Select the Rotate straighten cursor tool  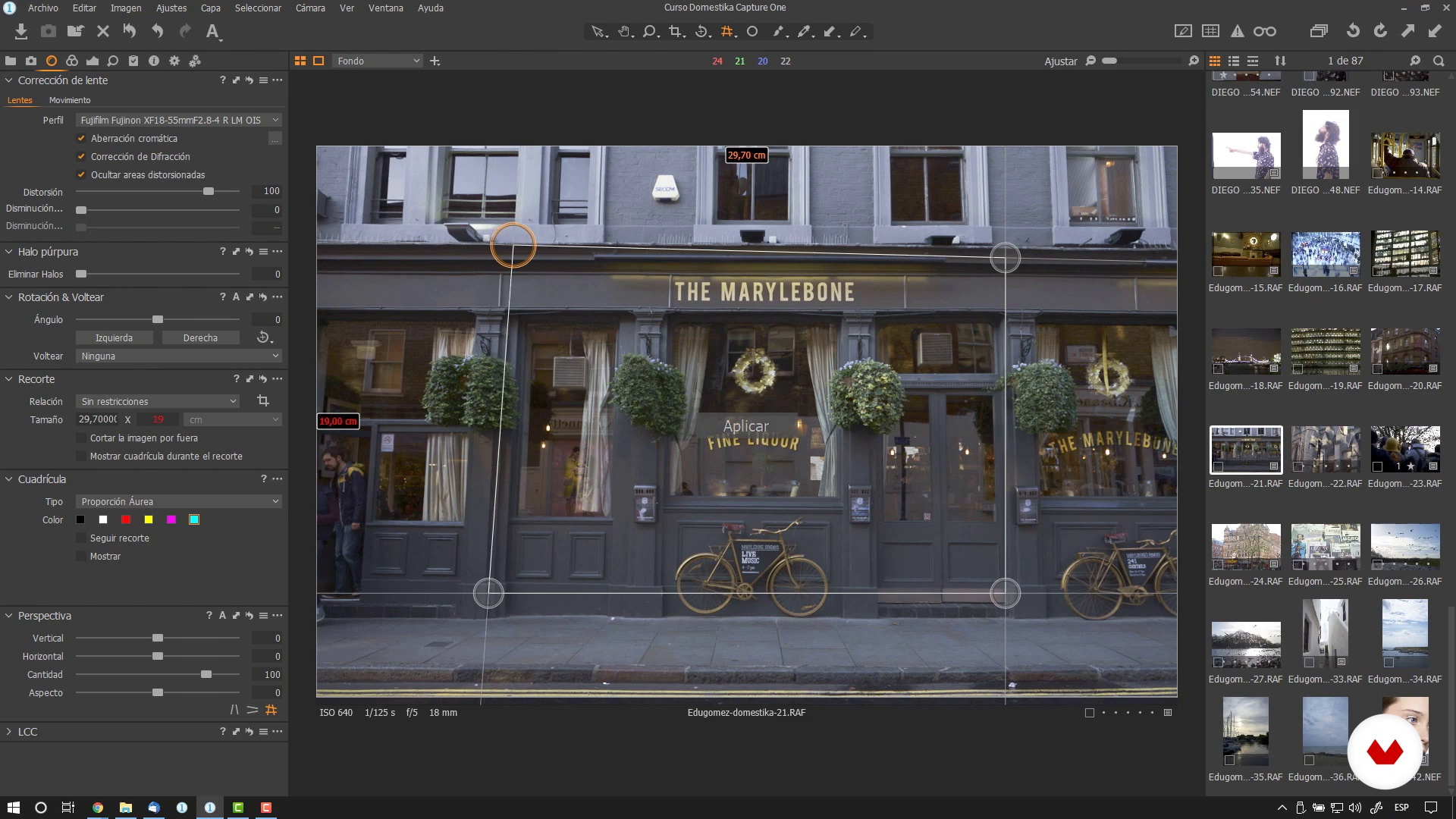(x=702, y=32)
